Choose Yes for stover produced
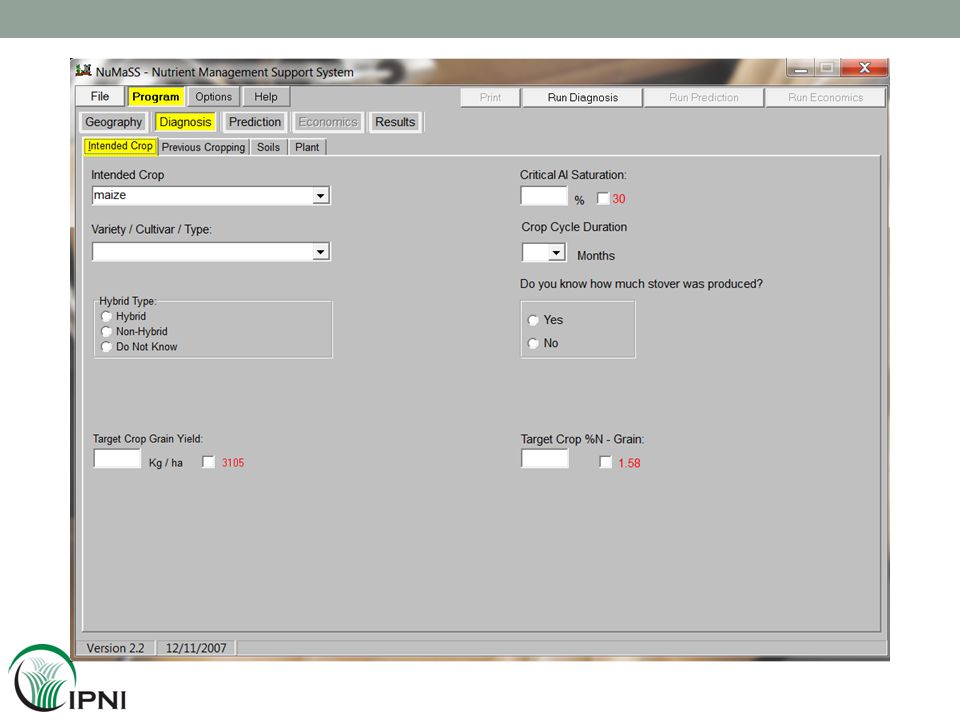 click(533, 320)
